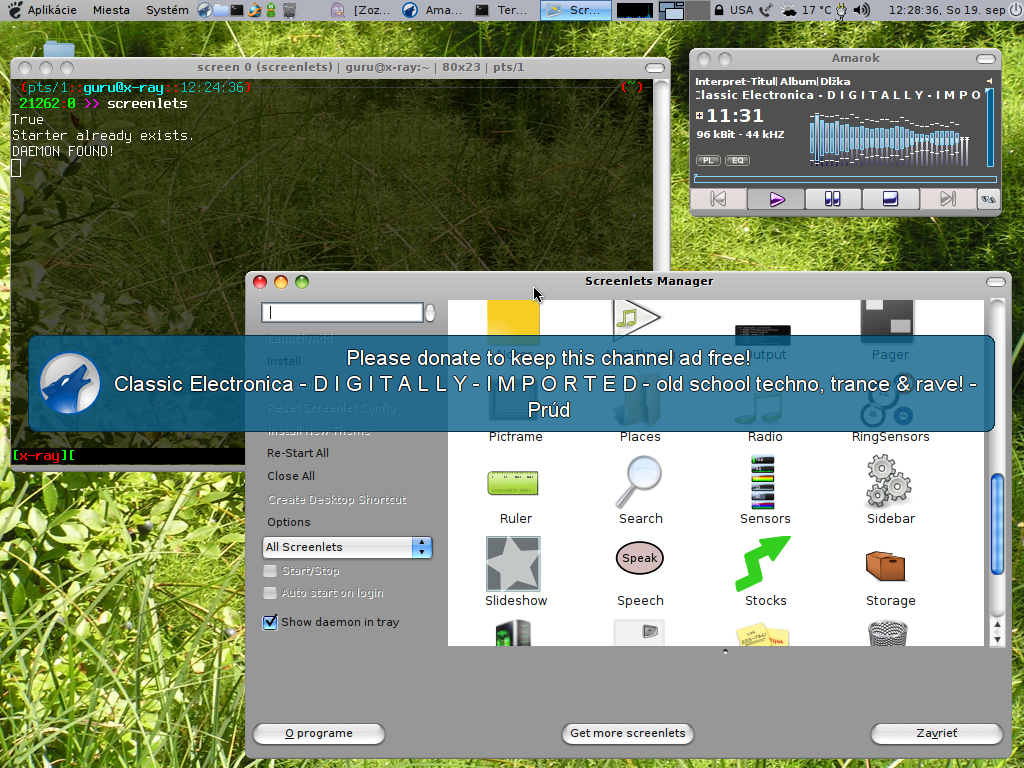The width and height of the screenshot is (1024, 768).
Task: Stop playback in Amarok
Action: click(x=890, y=199)
